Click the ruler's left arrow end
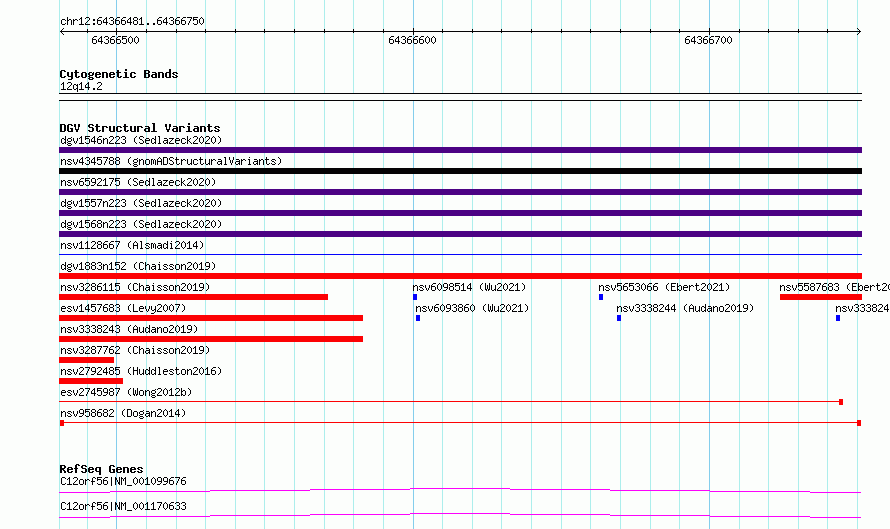The width and height of the screenshot is (890, 529). pyautogui.click(x=62, y=32)
